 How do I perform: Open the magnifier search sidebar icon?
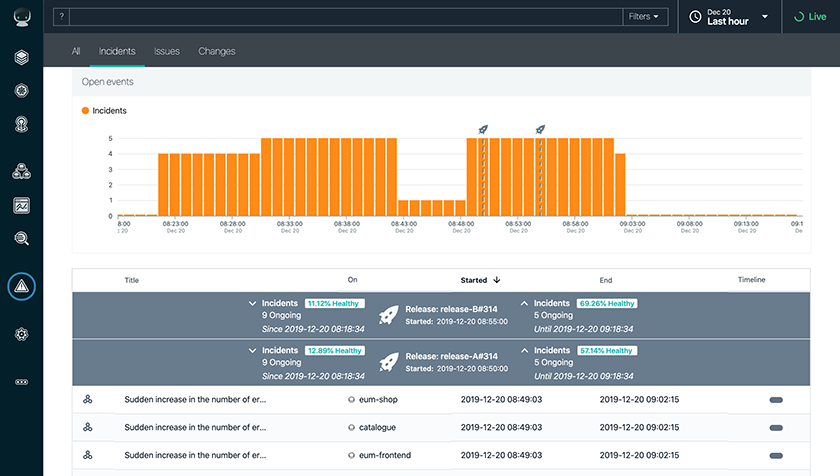21,238
